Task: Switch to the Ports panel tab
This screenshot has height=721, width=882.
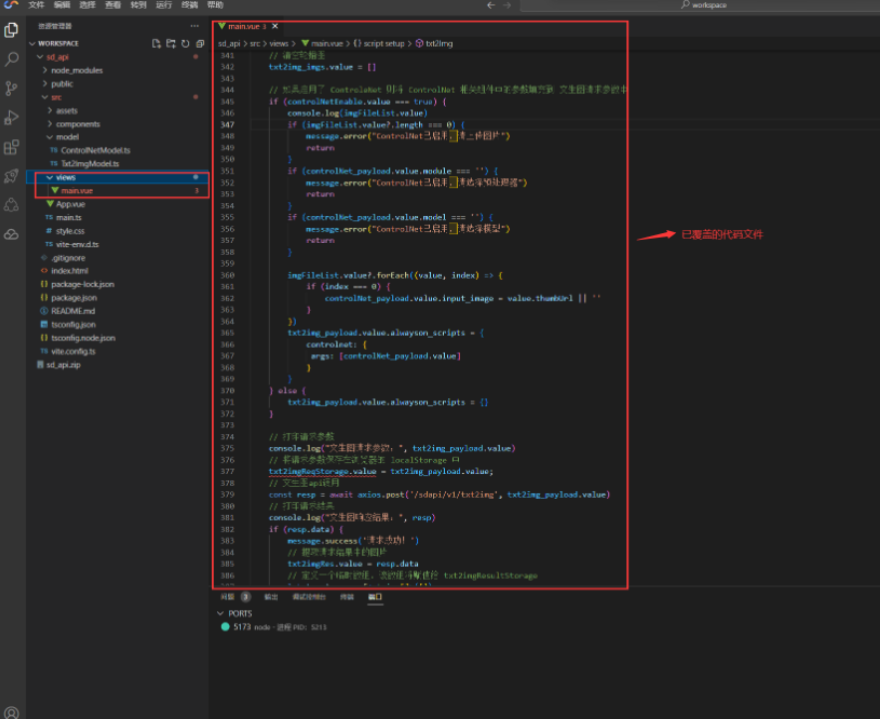Action: [x=375, y=597]
